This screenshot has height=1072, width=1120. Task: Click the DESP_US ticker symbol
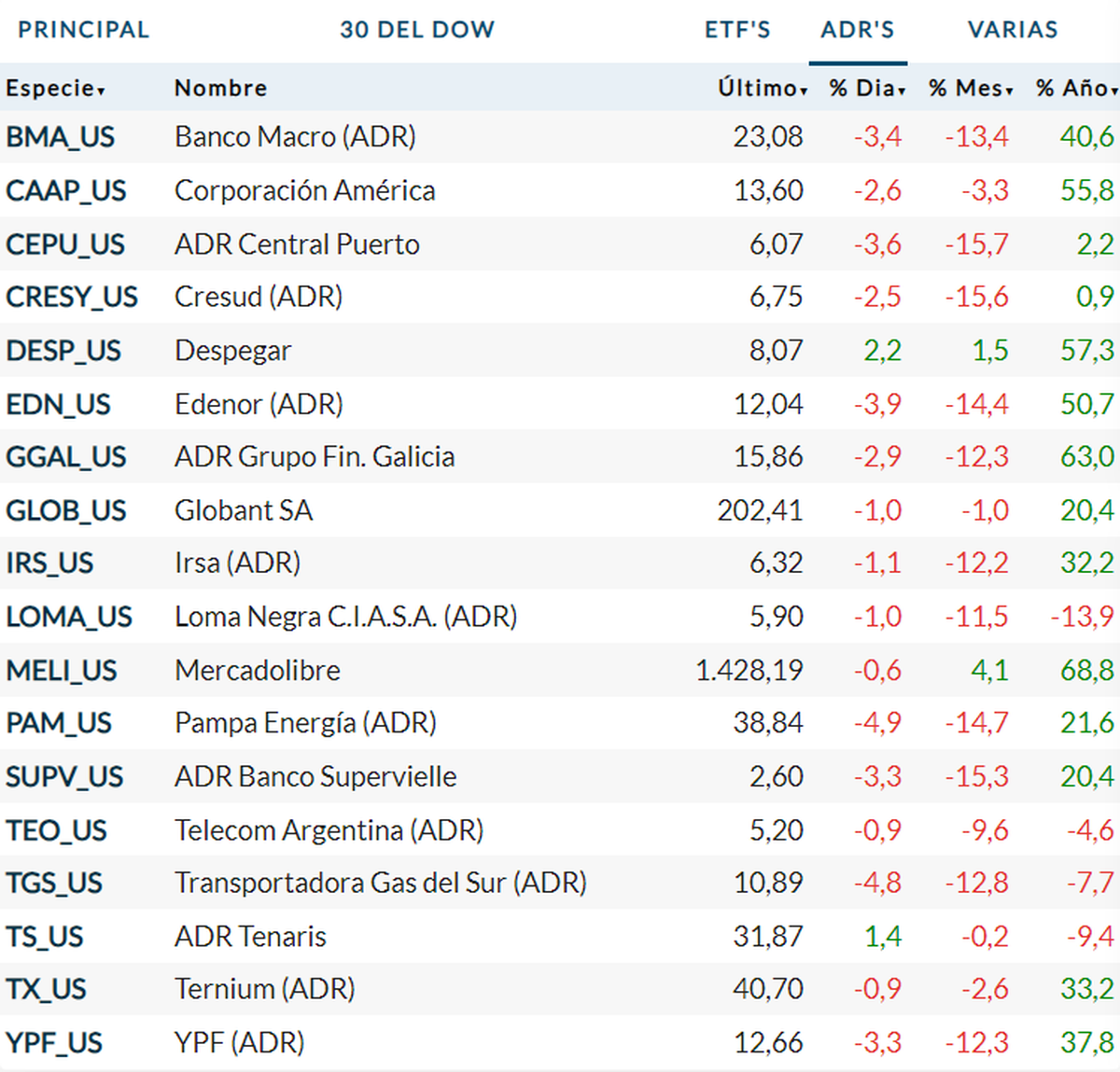[x=63, y=351]
